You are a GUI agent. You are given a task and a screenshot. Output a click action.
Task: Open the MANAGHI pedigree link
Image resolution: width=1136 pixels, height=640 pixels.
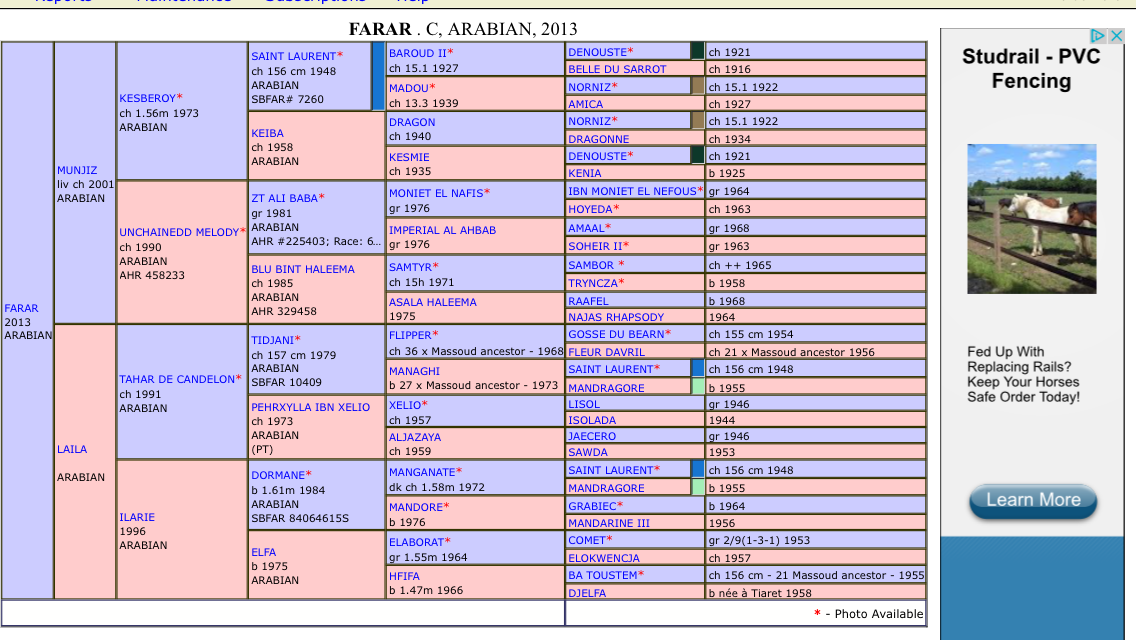click(414, 371)
